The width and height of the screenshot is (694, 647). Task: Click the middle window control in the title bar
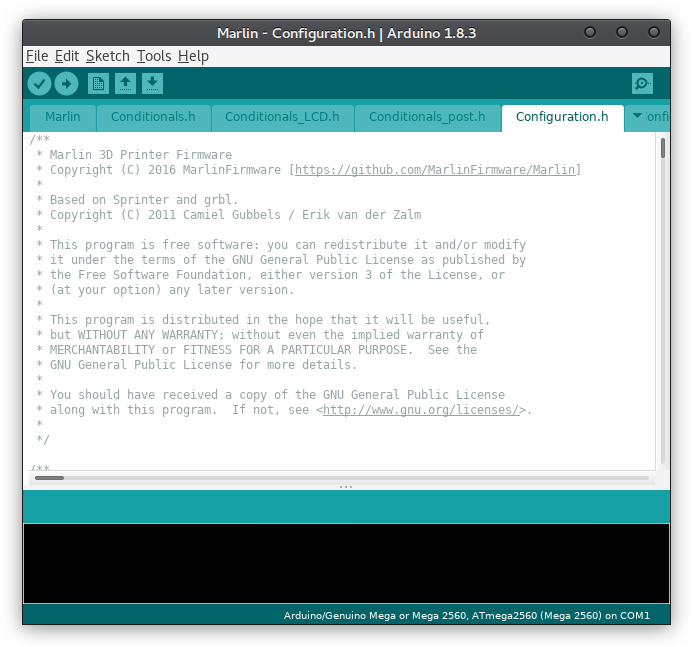click(622, 32)
